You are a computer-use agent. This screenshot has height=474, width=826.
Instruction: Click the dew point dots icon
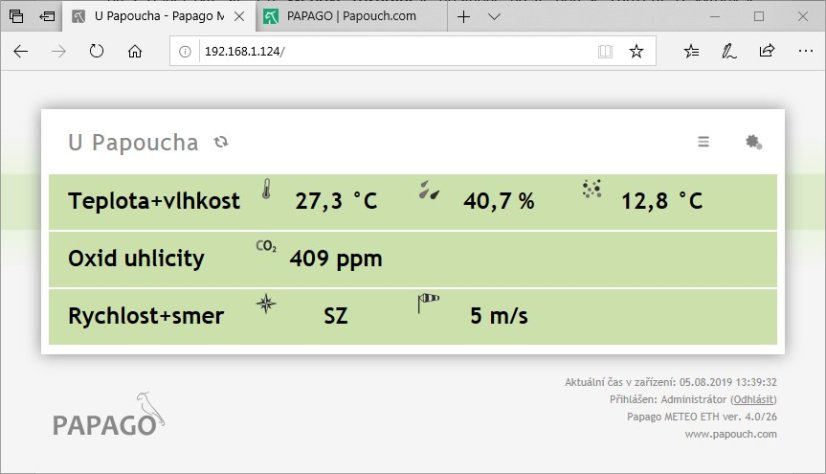592,189
